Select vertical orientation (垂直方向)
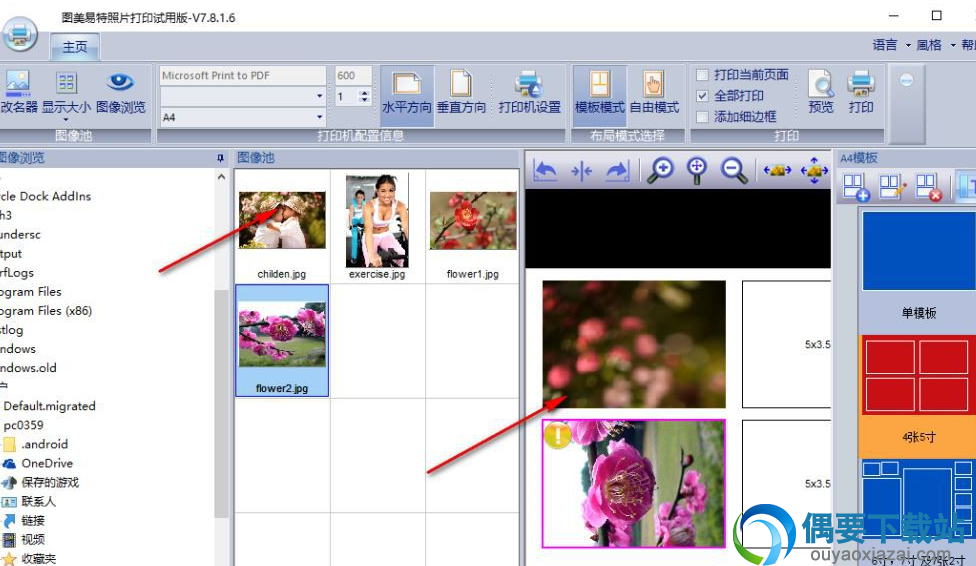The image size is (976, 566). coord(461,93)
